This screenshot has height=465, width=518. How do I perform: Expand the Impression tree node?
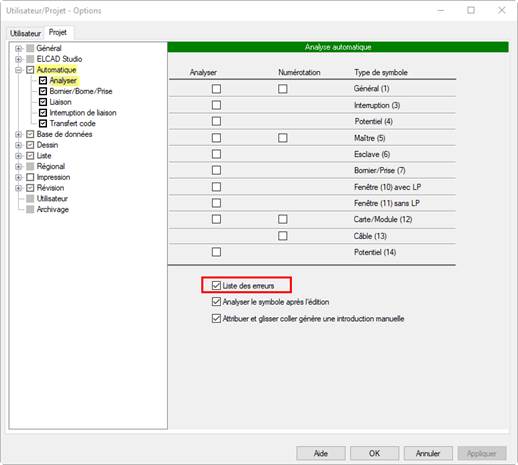[x=19, y=177]
